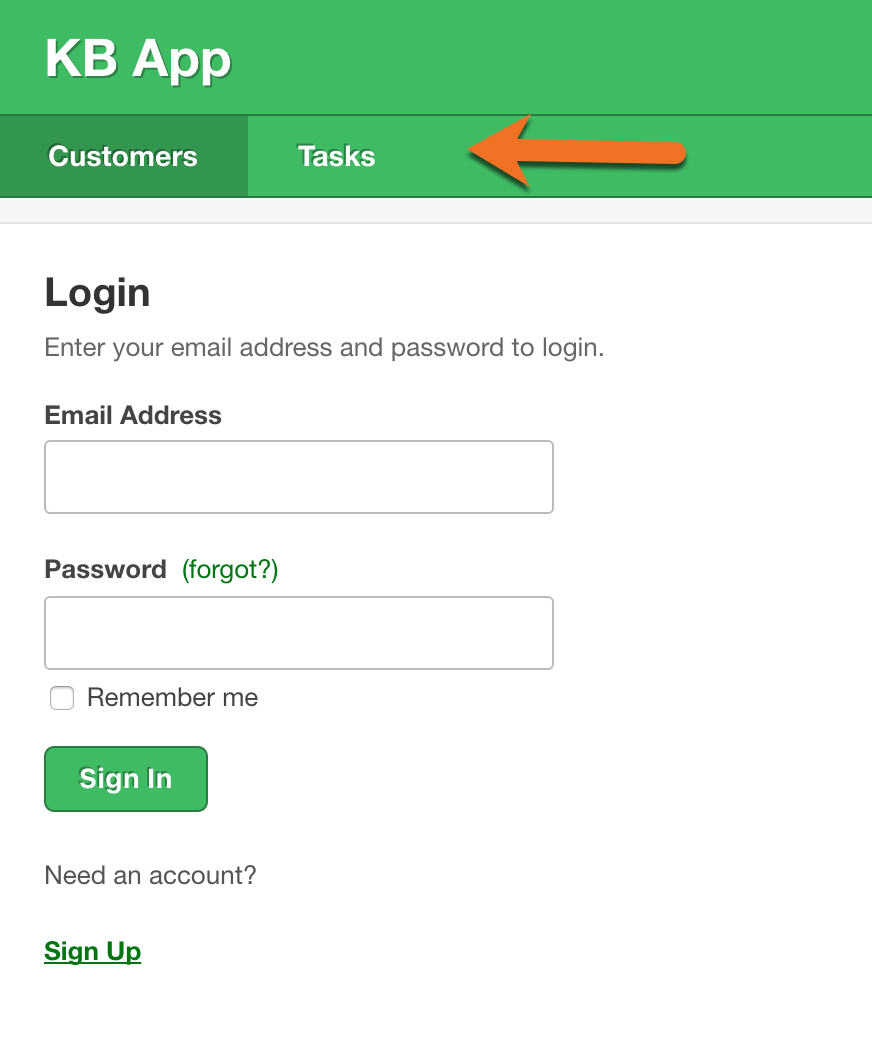
Task: Click the Email Address label
Action: (x=133, y=415)
